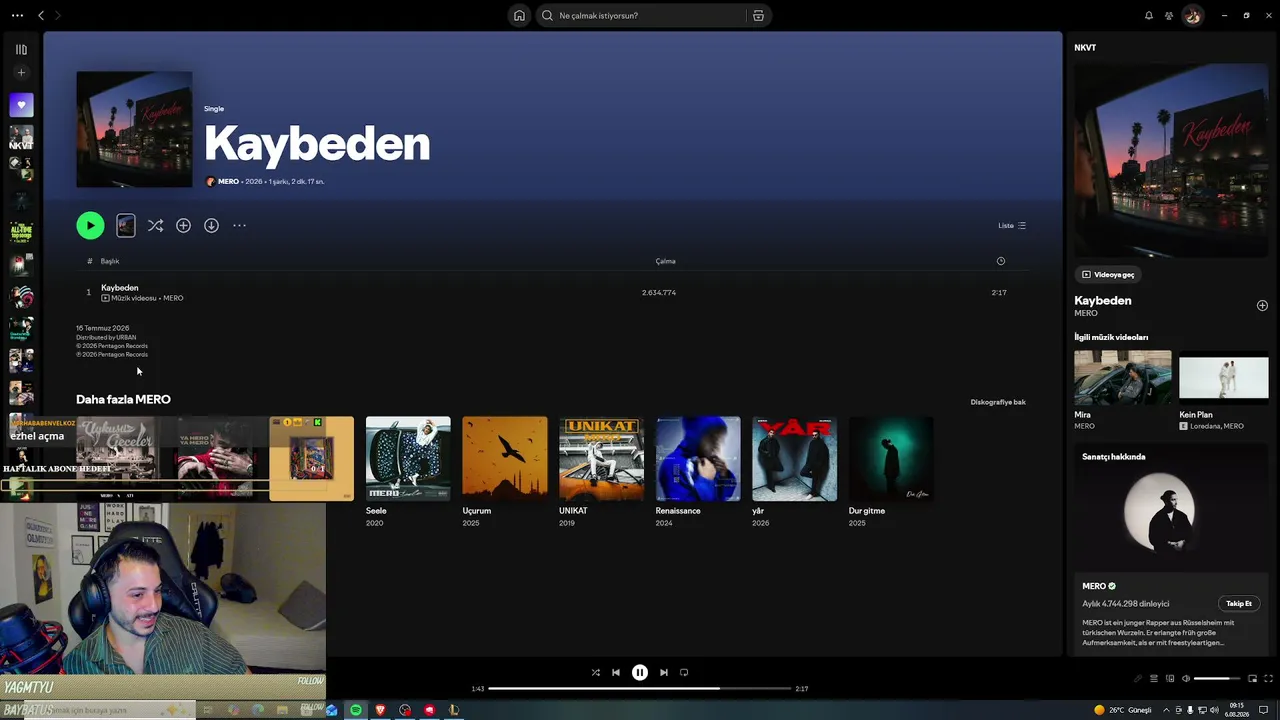1280x720 pixels.
Task: Open the Uçurum album card
Action: (505, 470)
